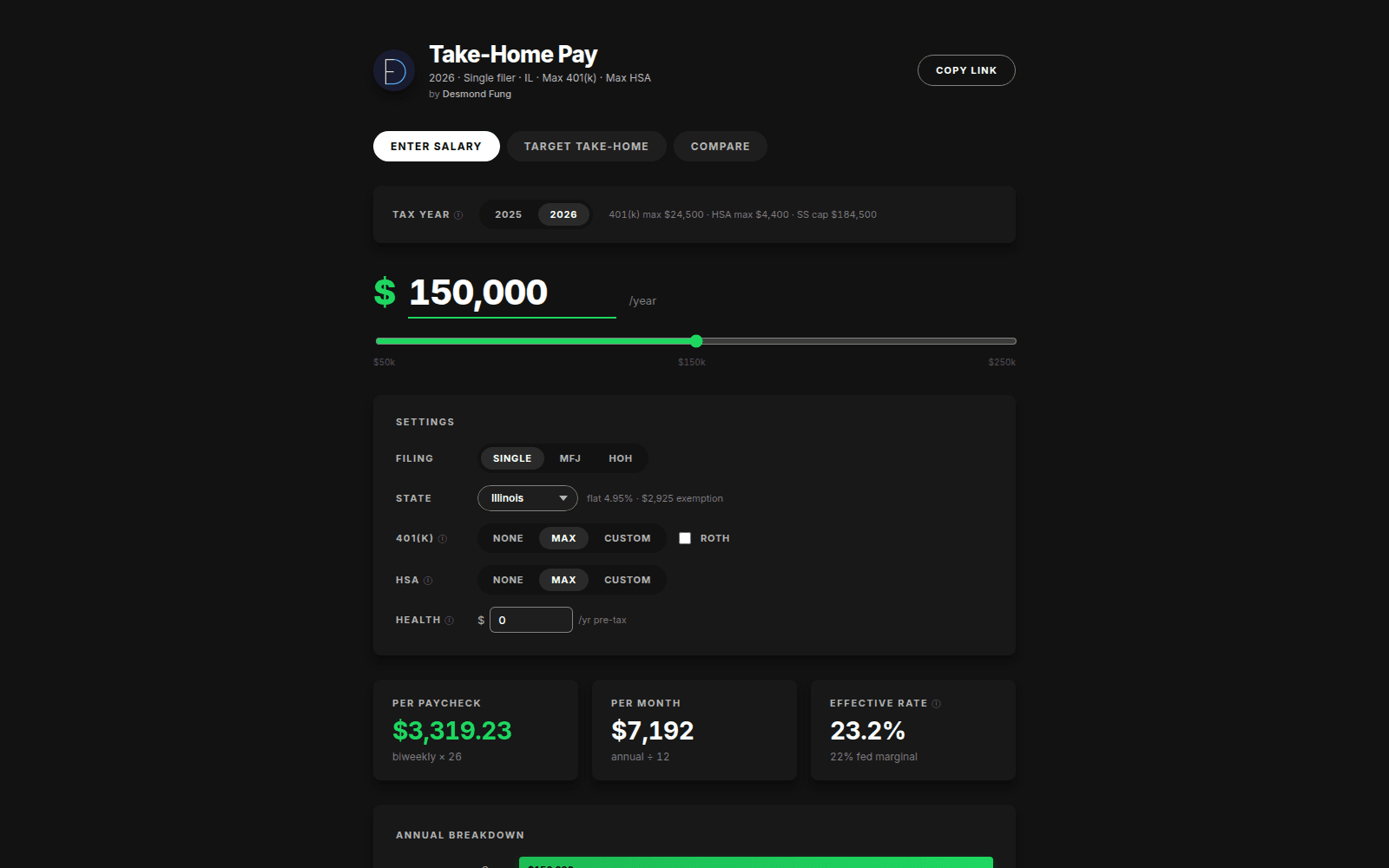Click the HSA info icon
Screen dimensions: 1389x868
(431, 580)
